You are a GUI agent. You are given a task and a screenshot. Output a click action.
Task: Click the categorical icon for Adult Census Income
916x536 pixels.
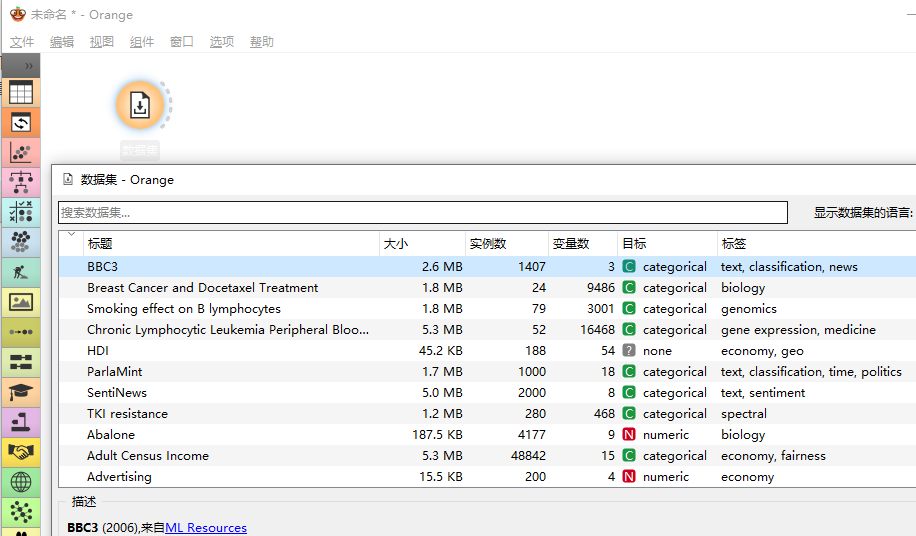[x=629, y=456]
